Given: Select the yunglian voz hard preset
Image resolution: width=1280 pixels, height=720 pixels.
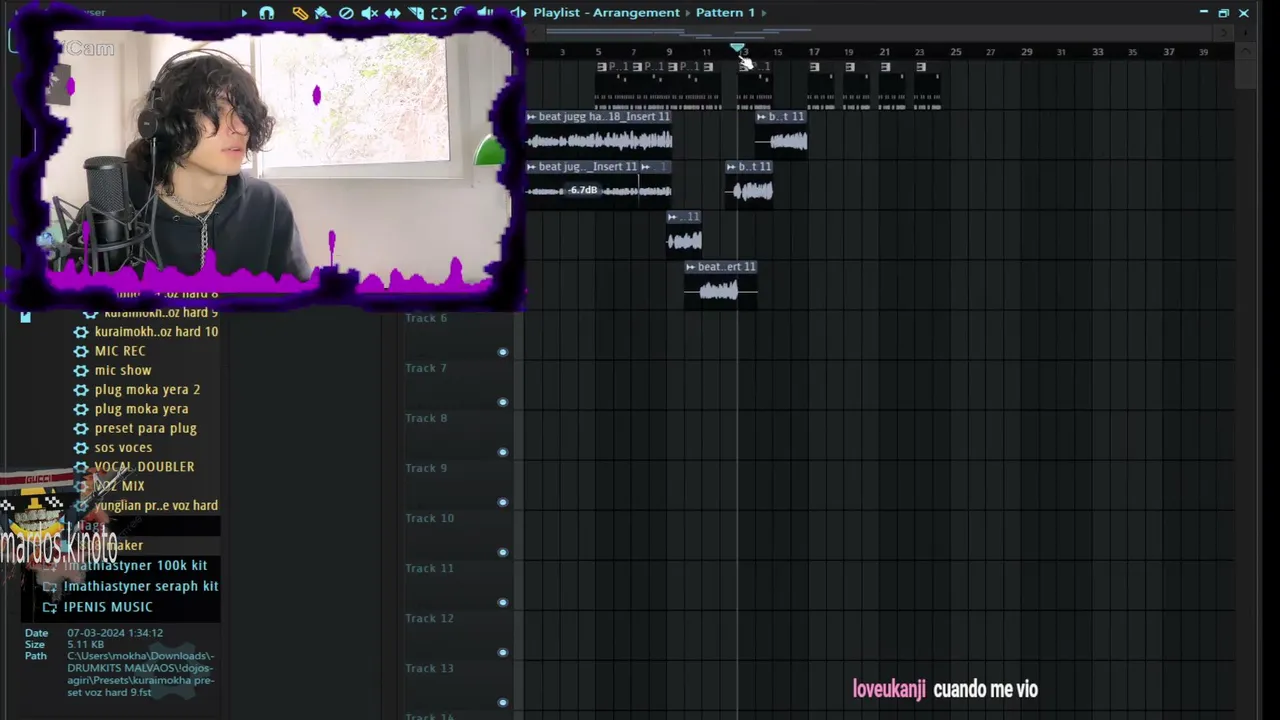Looking at the screenshot, I should (x=156, y=506).
